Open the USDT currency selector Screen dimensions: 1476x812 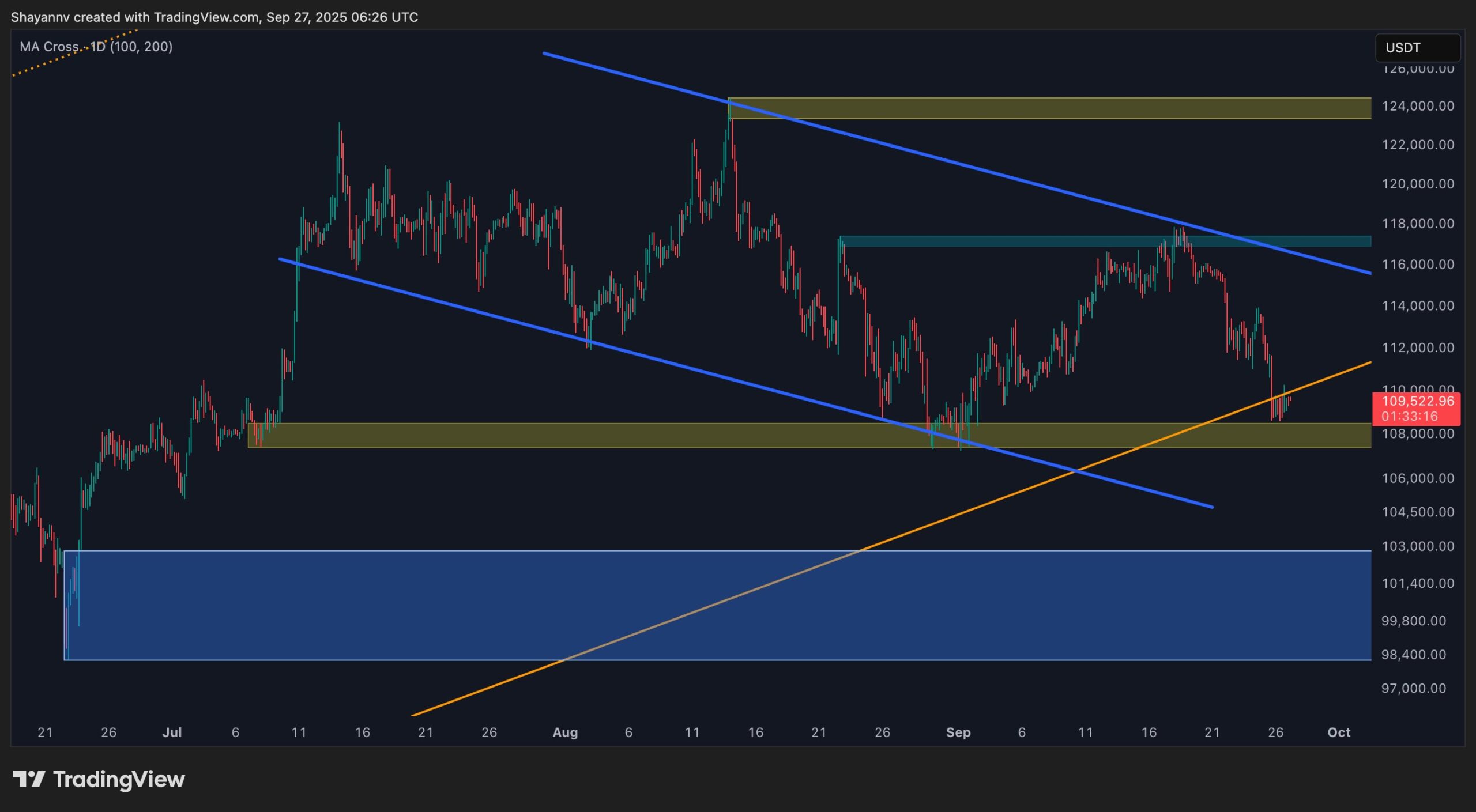(x=1417, y=48)
